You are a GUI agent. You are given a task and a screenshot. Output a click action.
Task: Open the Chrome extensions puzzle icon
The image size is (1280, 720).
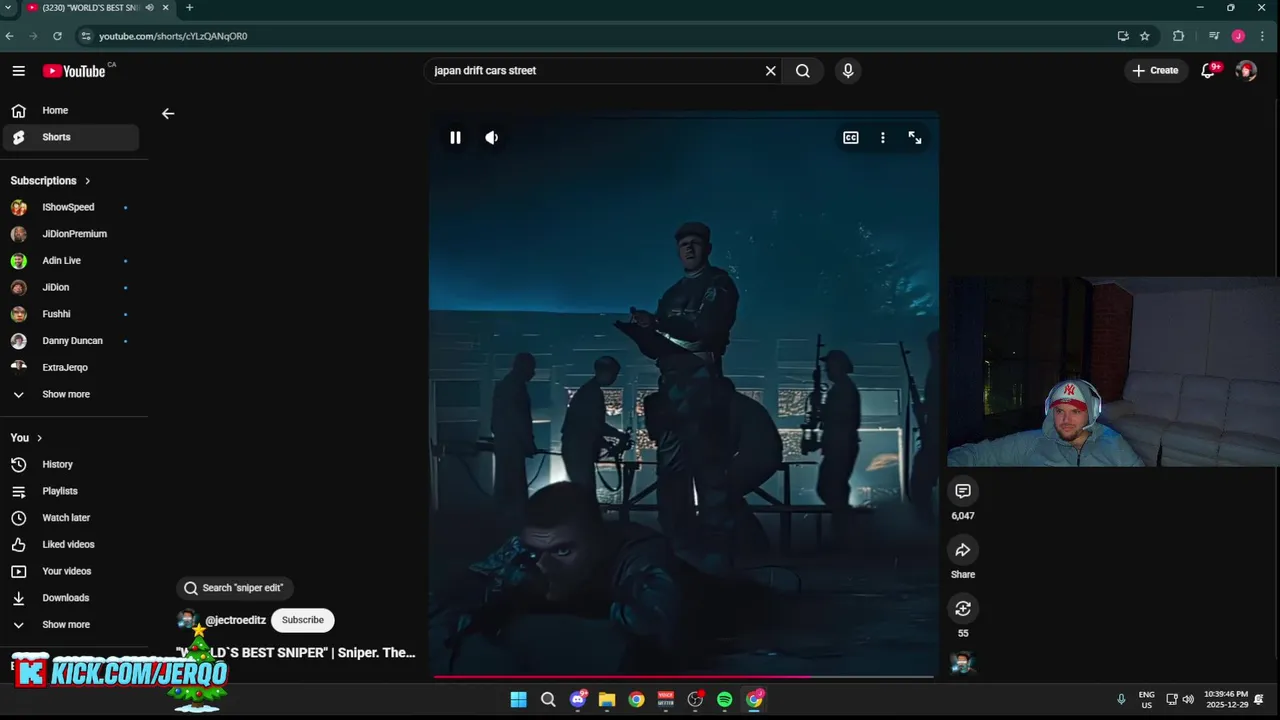[1178, 36]
